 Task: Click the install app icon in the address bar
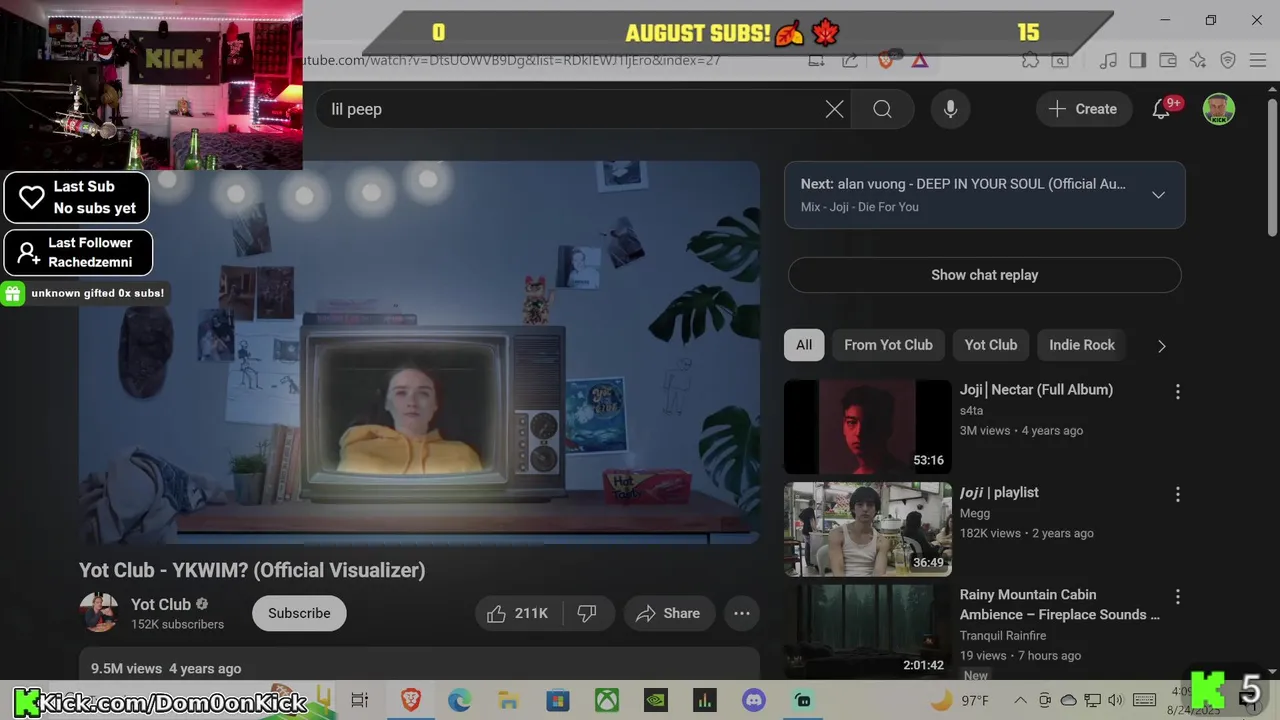816,60
